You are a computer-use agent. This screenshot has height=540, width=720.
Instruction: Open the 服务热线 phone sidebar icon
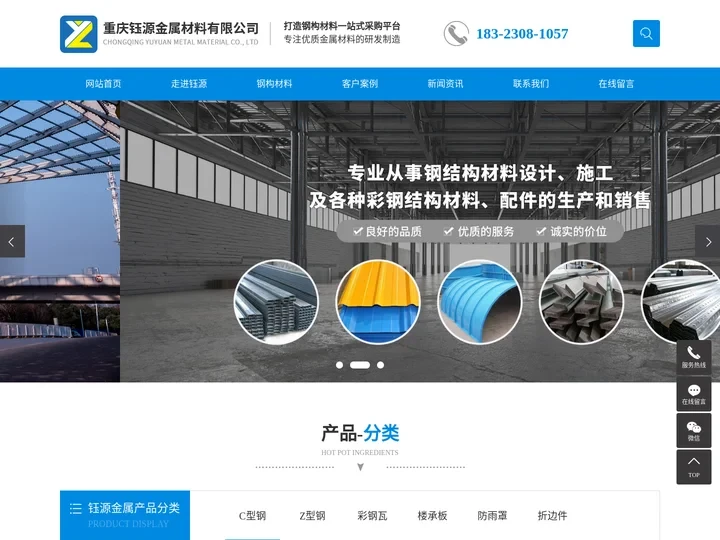pyautogui.click(x=694, y=357)
